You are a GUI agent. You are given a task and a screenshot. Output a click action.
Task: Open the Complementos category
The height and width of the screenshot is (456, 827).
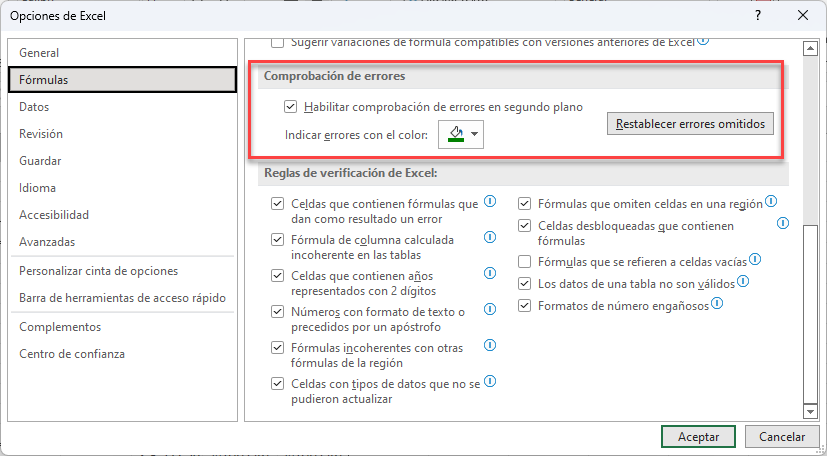[x=122, y=327]
